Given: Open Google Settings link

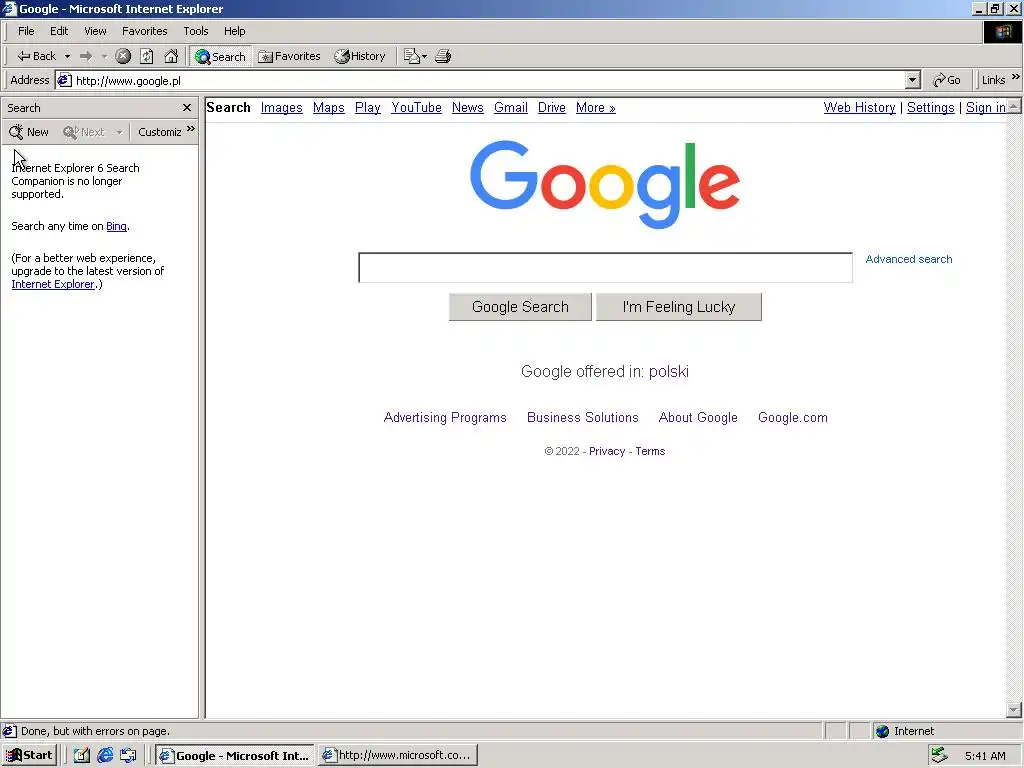Looking at the screenshot, I should [x=931, y=108].
